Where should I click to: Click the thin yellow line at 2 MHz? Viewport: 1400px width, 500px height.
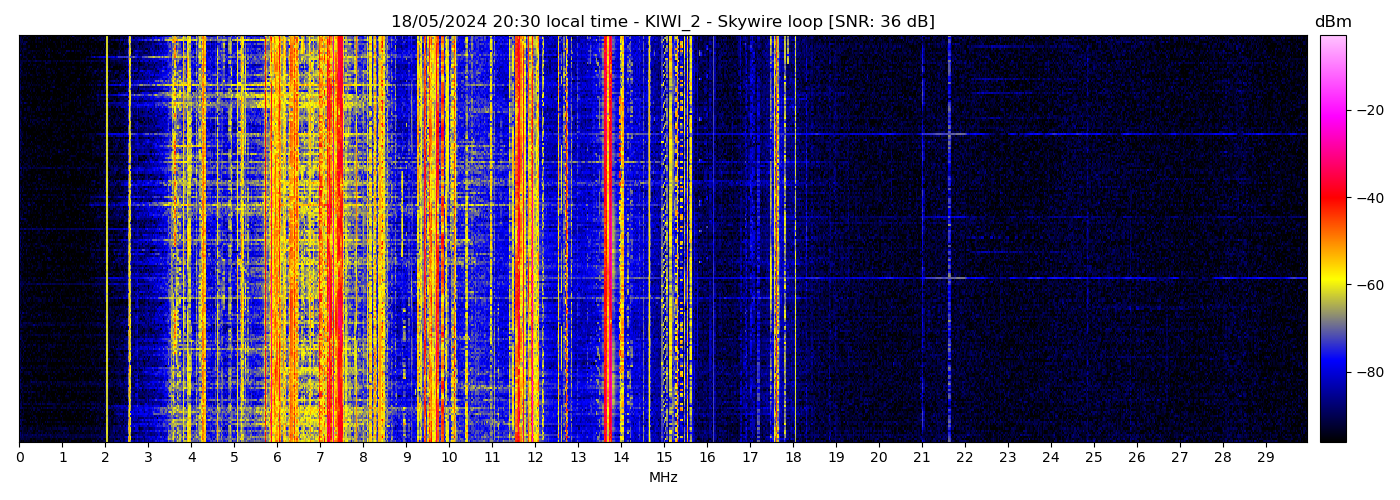point(107,240)
